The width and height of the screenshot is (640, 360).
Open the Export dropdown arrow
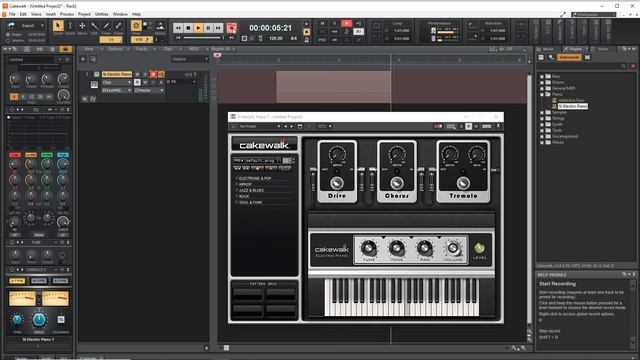click(42, 26)
